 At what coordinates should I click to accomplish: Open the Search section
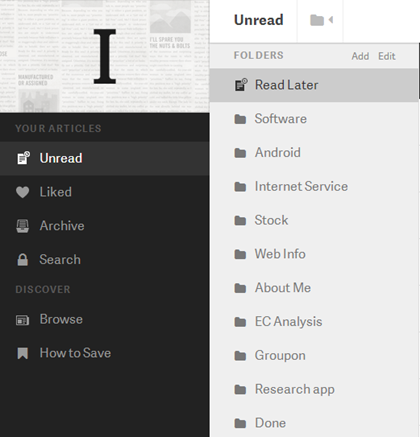click(105, 259)
